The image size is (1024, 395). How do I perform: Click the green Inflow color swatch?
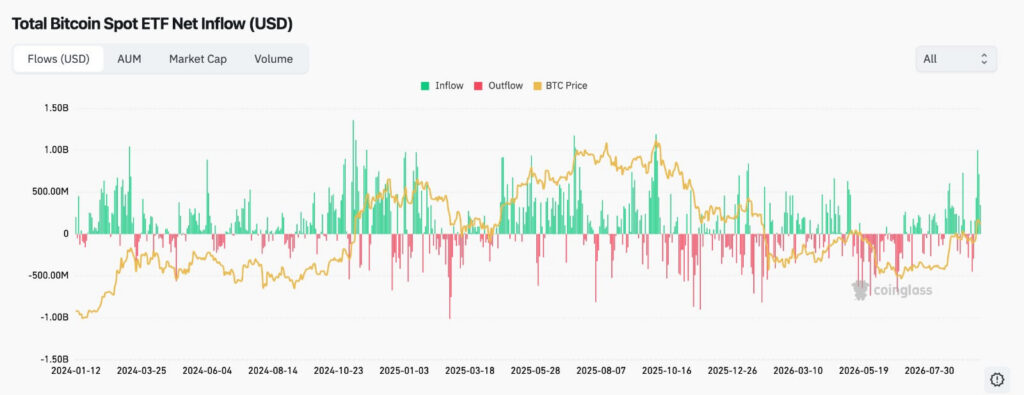click(424, 86)
